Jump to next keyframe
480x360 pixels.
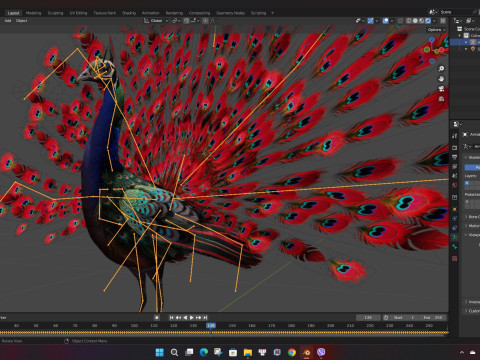pyautogui.click(x=199, y=318)
